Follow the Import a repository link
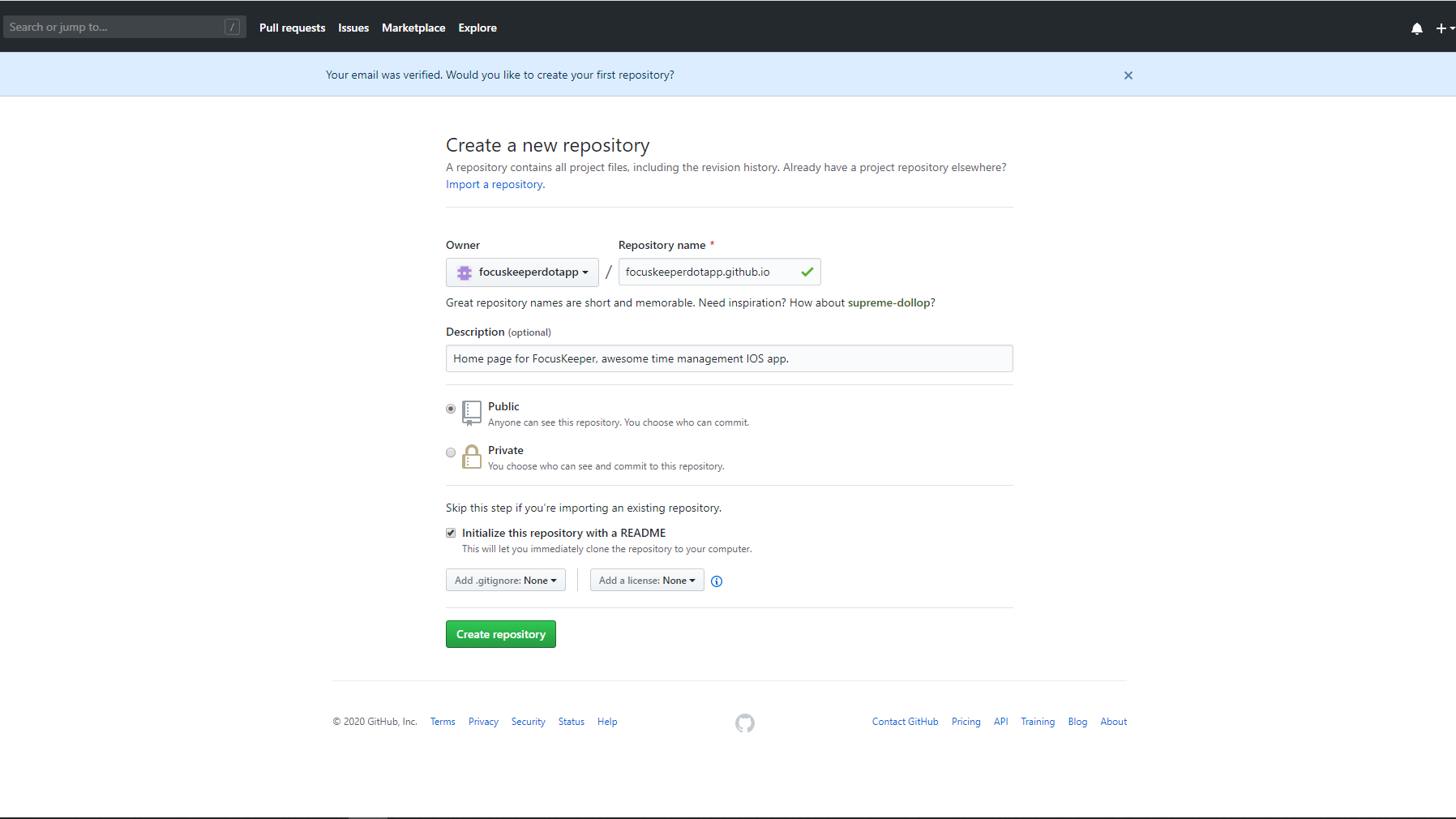 495,185
